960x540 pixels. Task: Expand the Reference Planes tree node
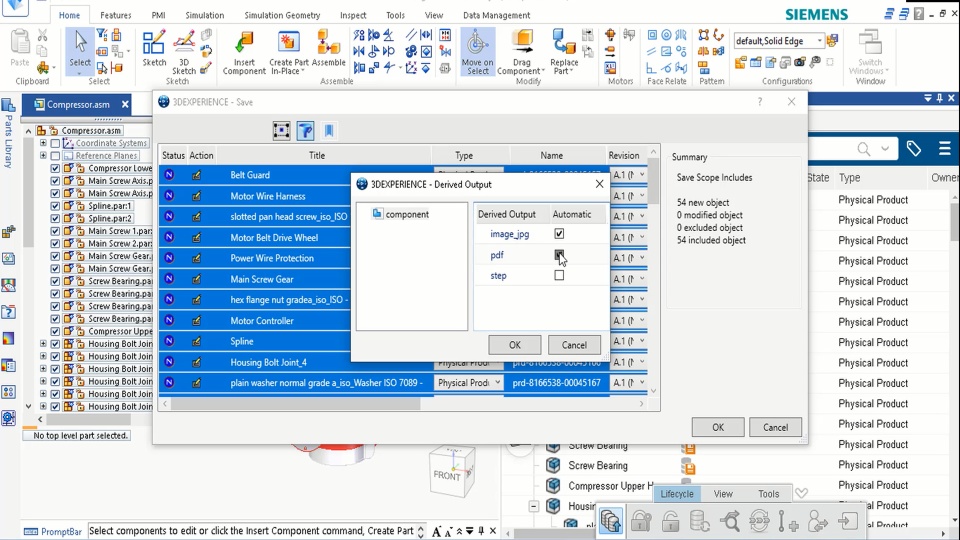coord(43,156)
